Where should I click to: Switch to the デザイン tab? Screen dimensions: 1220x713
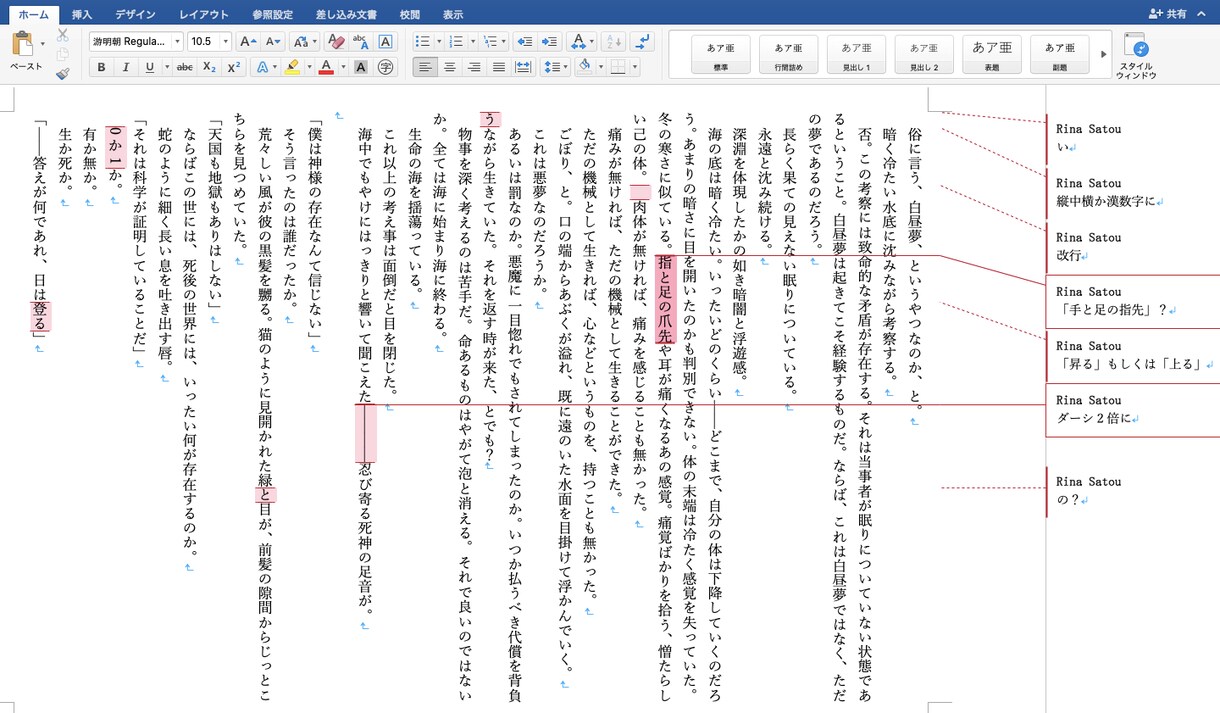(135, 14)
